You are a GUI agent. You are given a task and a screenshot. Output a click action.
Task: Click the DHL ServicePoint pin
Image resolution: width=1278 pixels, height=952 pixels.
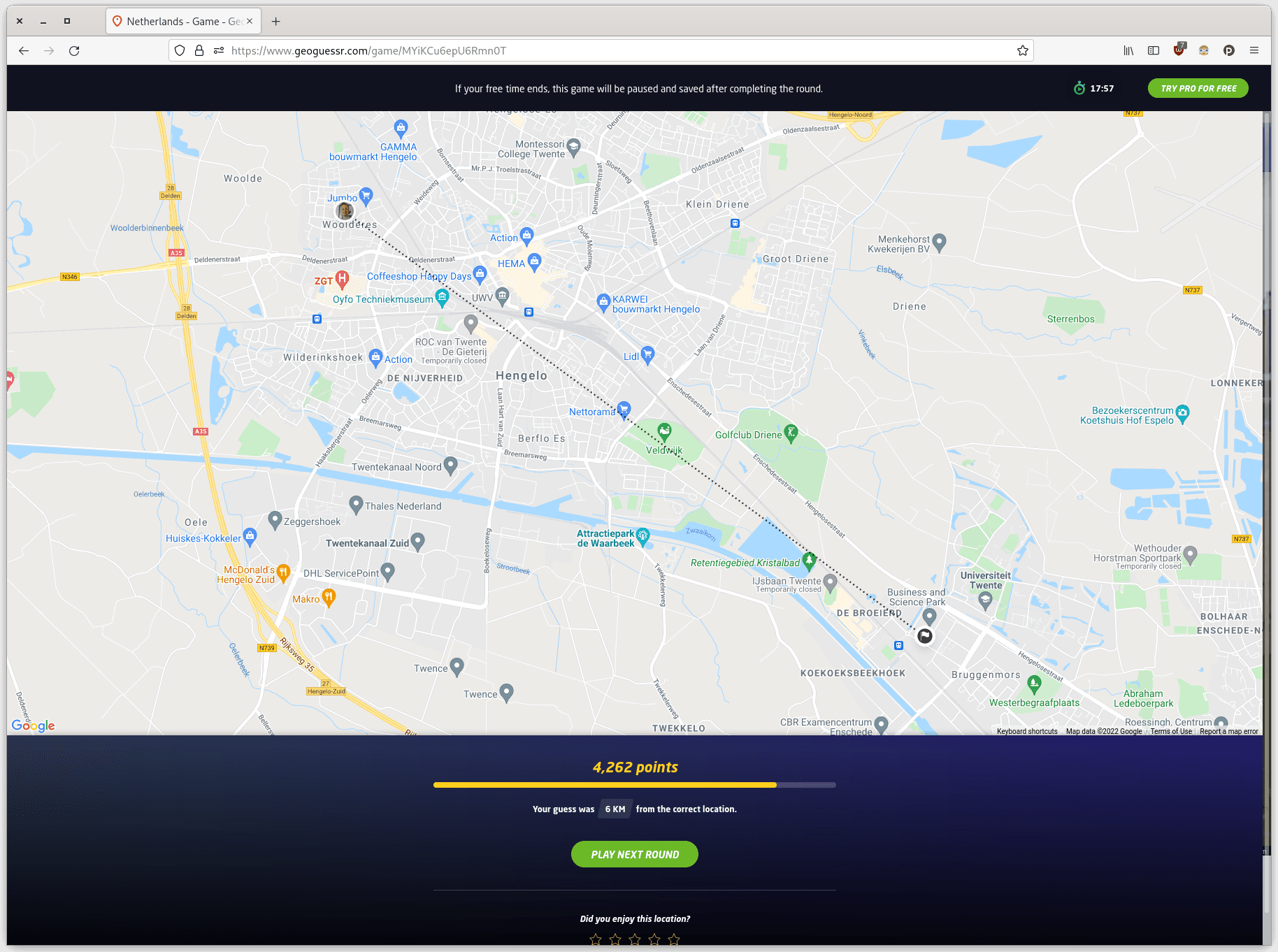[x=387, y=571]
